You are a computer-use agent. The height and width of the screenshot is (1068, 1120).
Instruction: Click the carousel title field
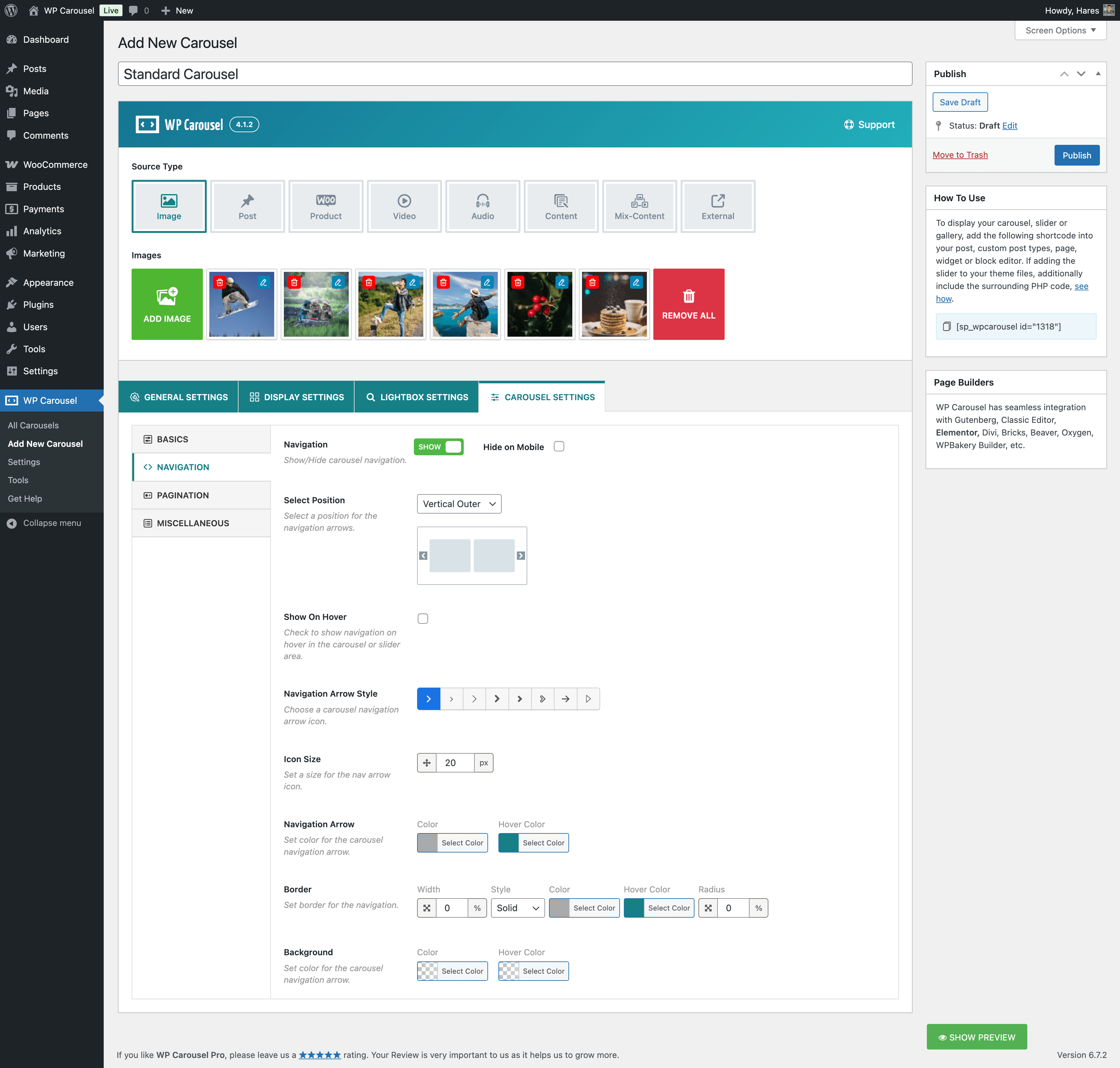515,74
